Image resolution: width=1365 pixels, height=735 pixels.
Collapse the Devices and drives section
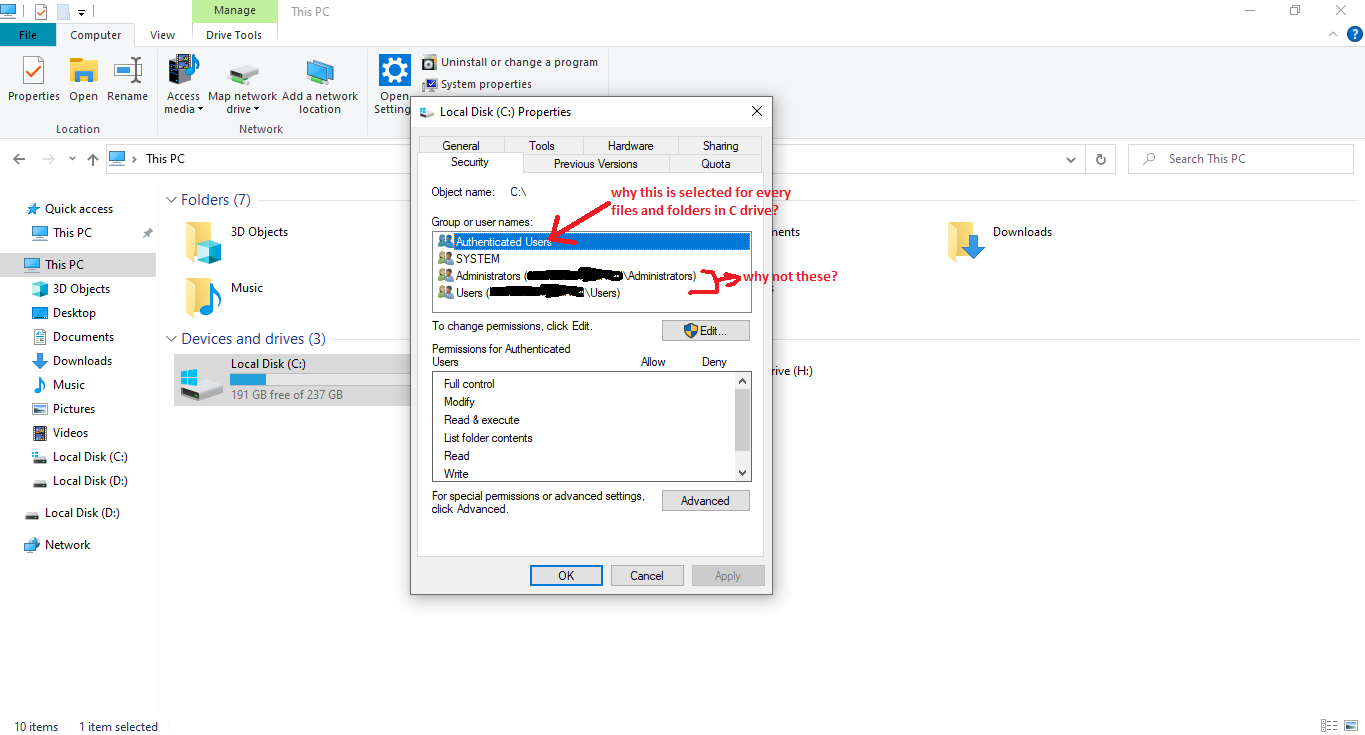point(171,339)
